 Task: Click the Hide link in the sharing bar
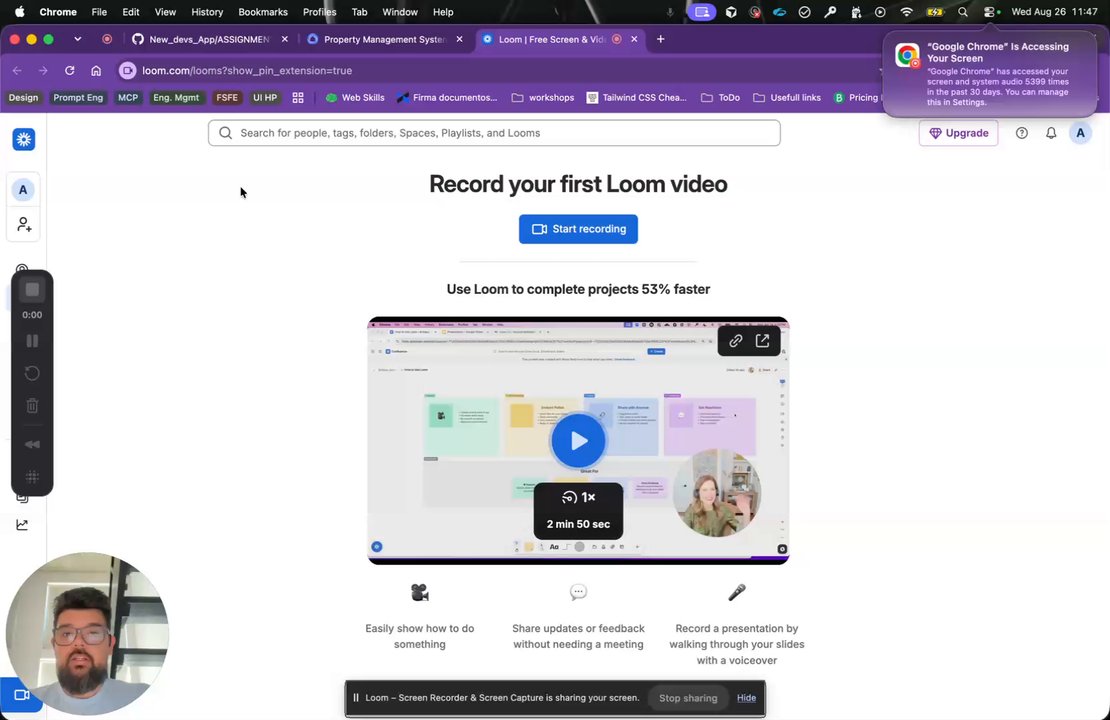pos(746,698)
